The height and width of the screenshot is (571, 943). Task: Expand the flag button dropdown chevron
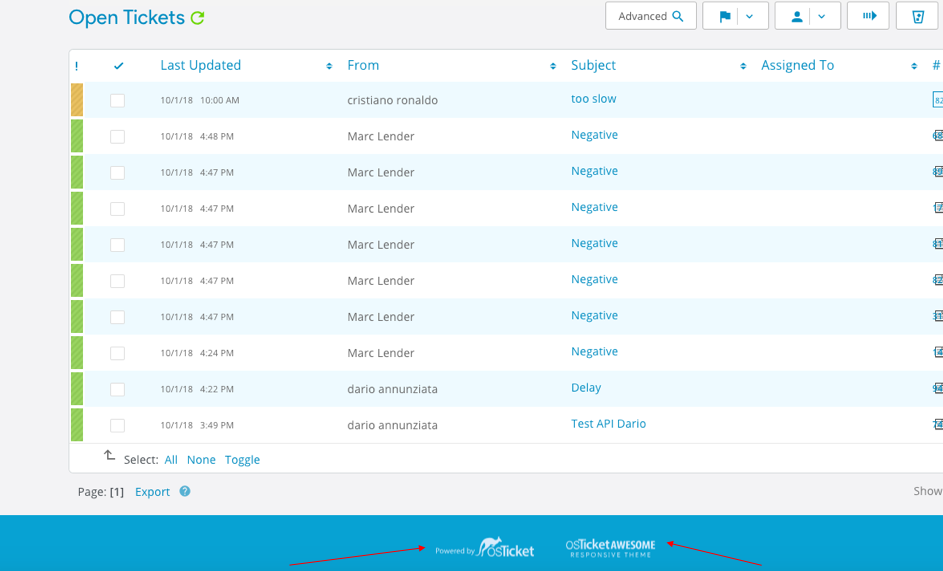pos(750,16)
